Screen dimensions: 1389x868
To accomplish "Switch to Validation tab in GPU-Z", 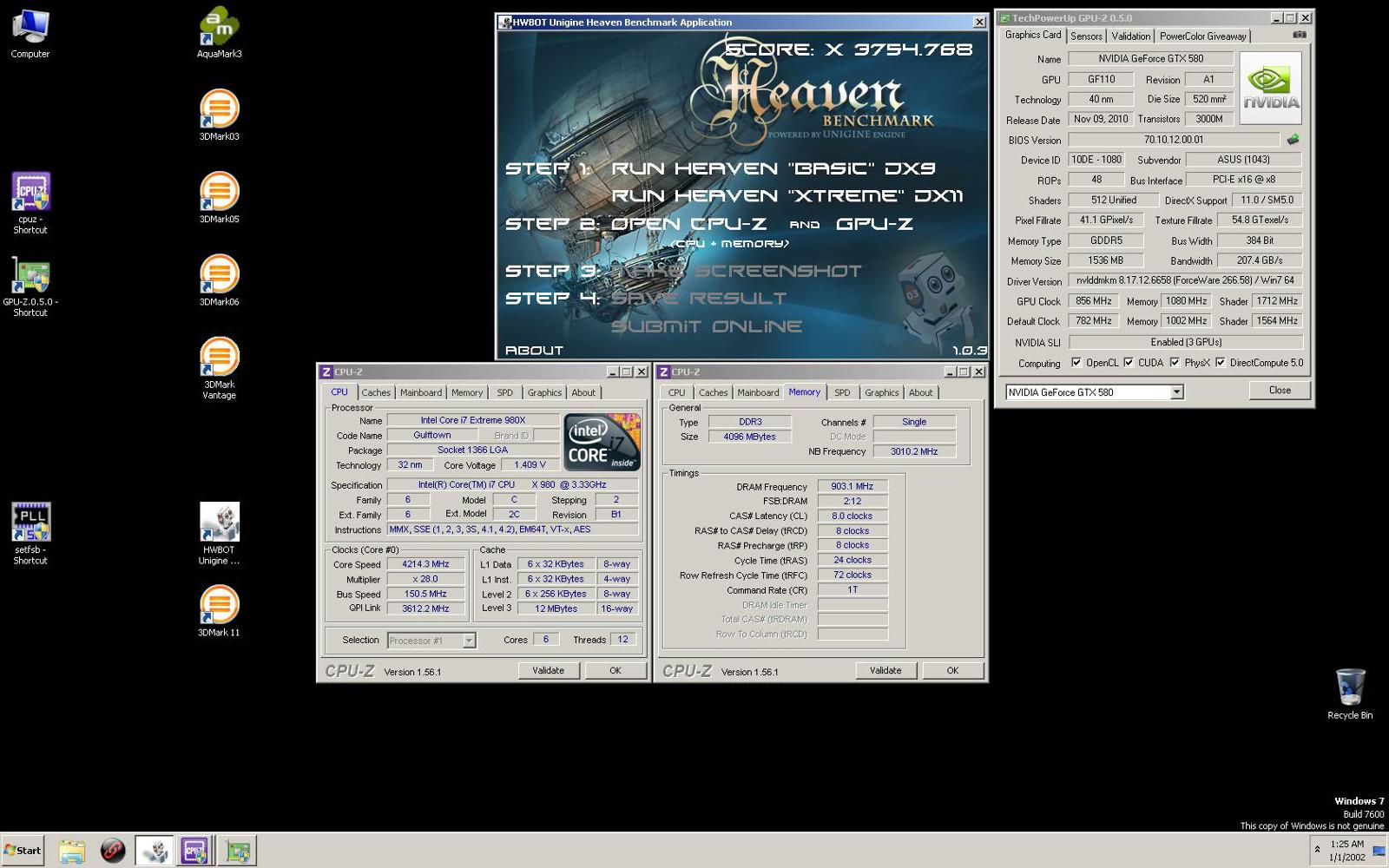I will click(1130, 36).
